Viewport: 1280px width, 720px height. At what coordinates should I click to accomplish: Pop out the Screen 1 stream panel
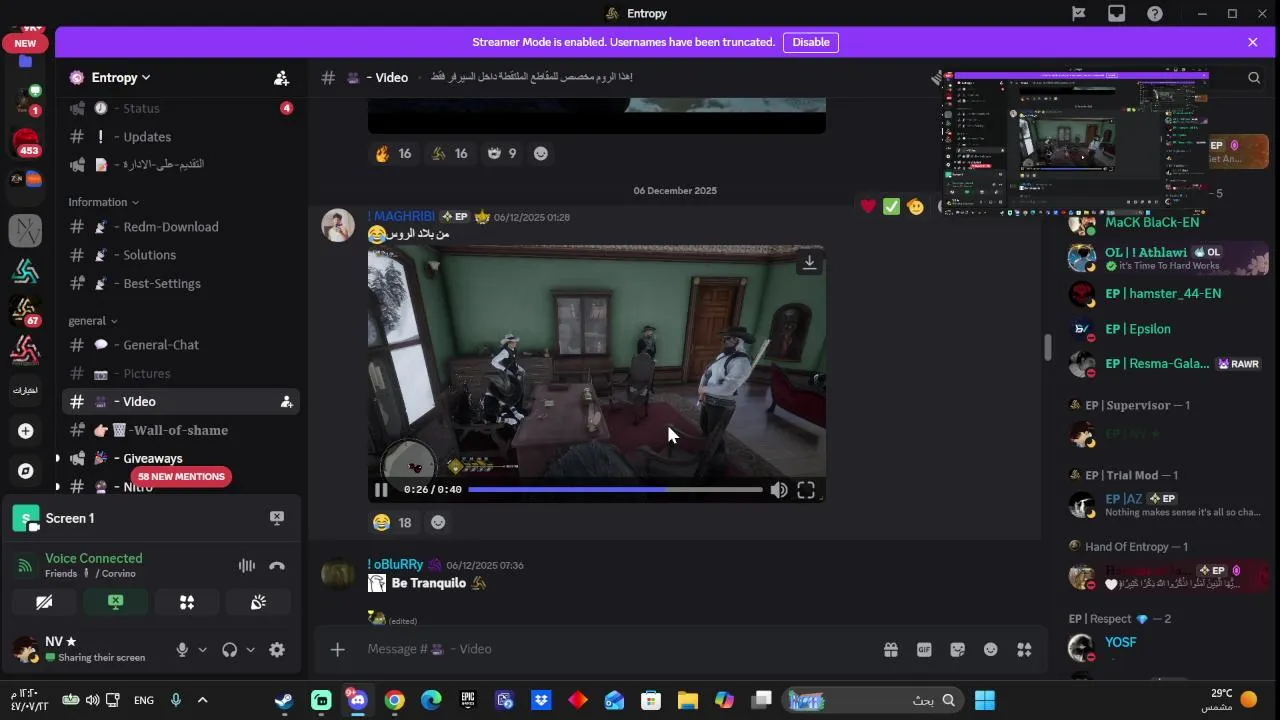click(277, 518)
